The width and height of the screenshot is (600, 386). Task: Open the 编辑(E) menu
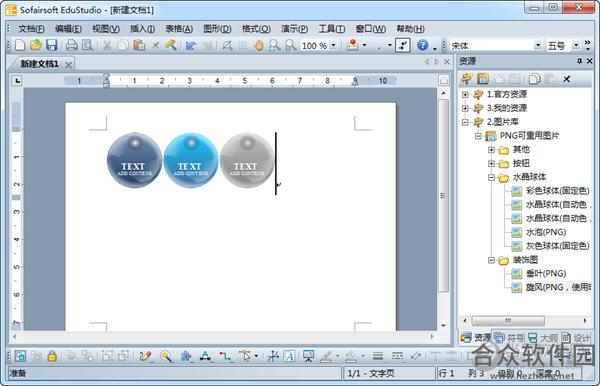[x=68, y=29]
